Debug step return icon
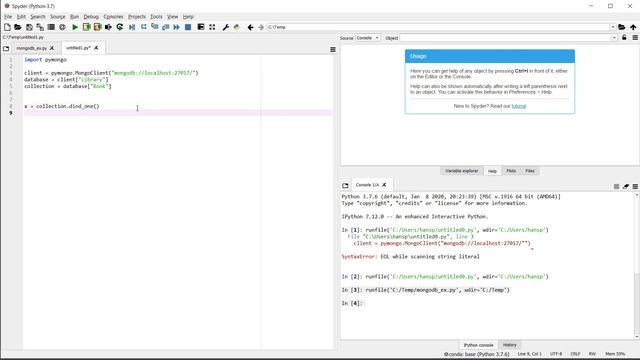 pos(165,27)
